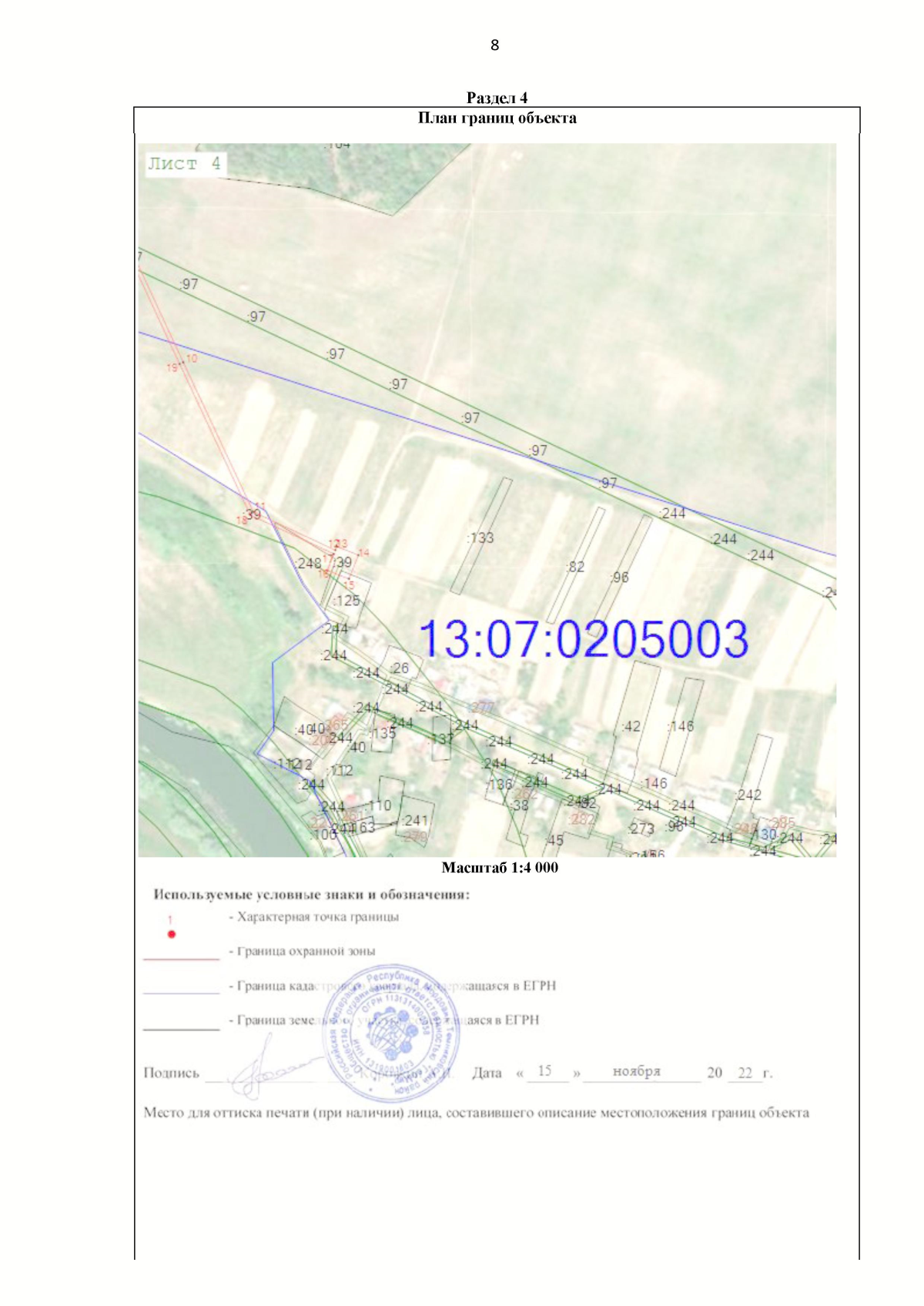Click parcel label :133 on map
The width and height of the screenshot is (924, 1306).
click(x=480, y=537)
